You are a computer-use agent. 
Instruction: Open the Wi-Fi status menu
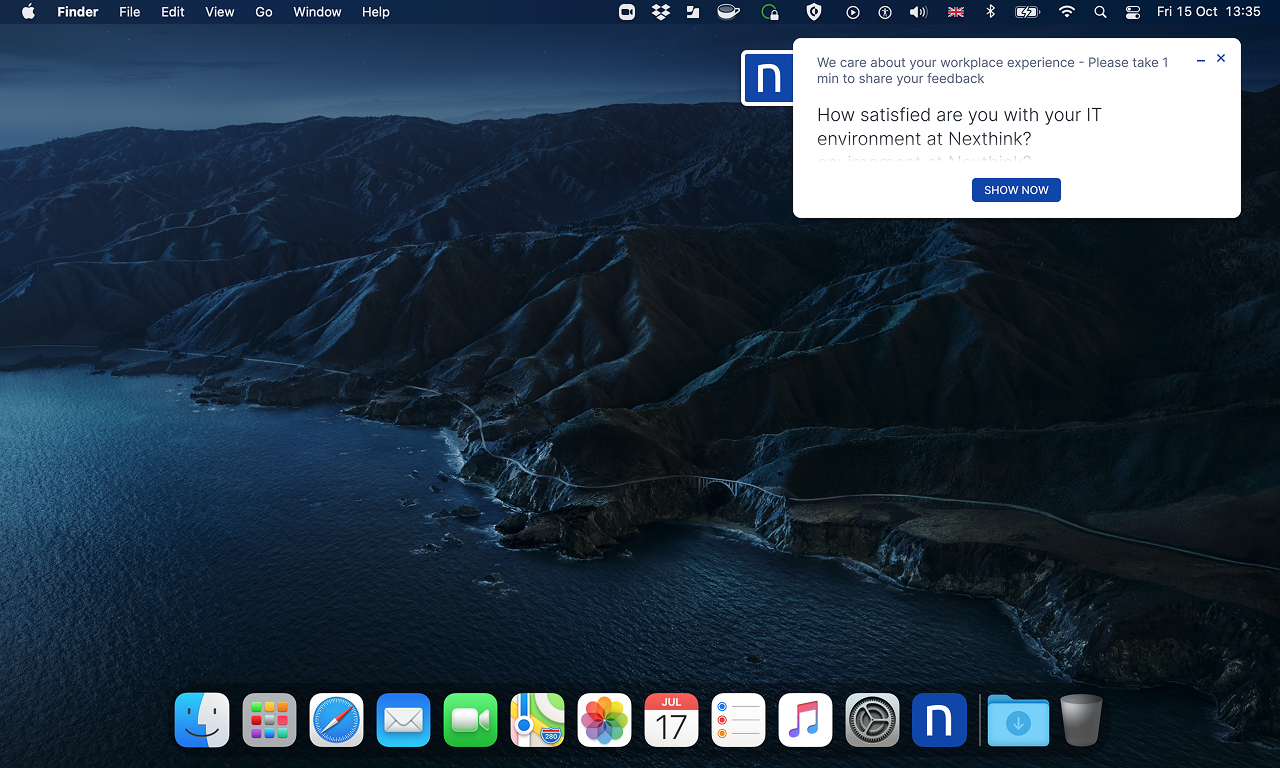point(1066,12)
